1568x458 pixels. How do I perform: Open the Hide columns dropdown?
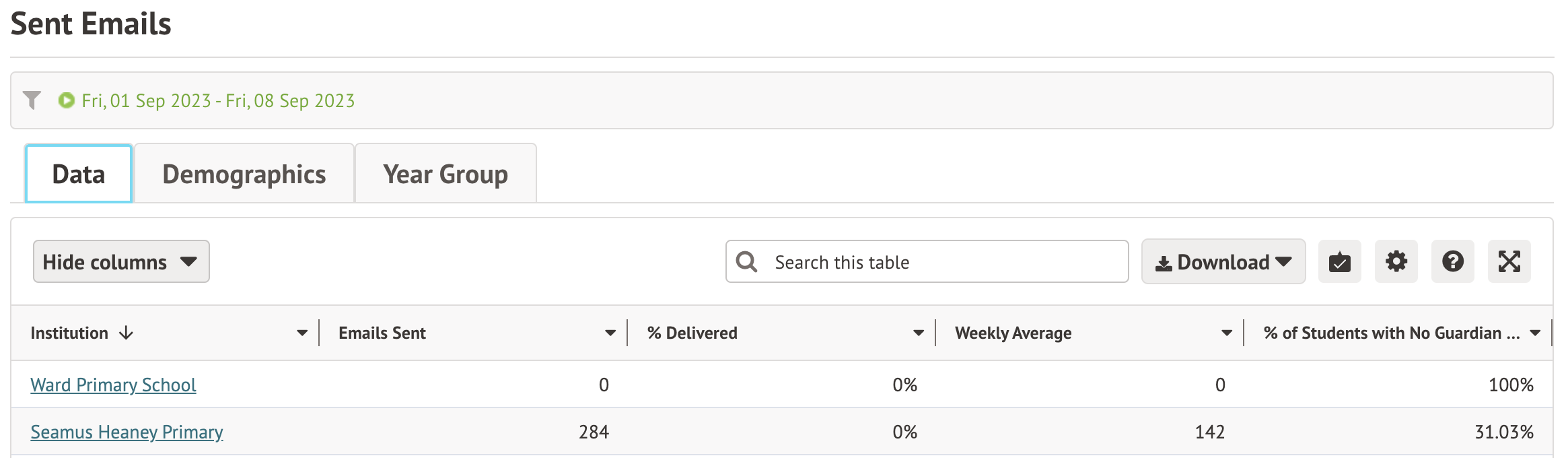pos(121,261)
